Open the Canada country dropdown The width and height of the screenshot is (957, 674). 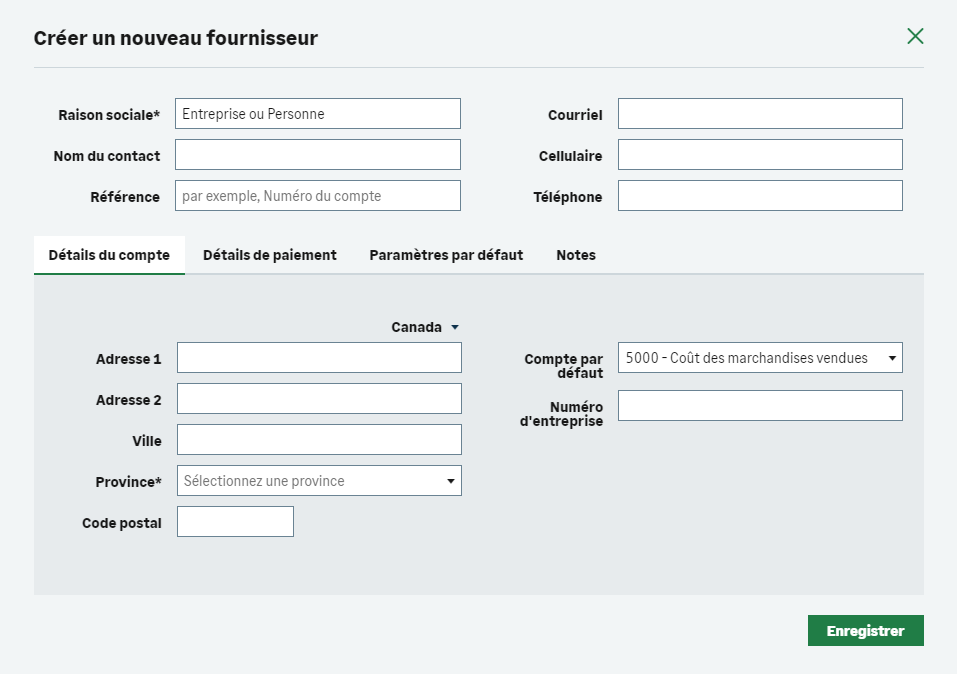click(x=425, y=327)
